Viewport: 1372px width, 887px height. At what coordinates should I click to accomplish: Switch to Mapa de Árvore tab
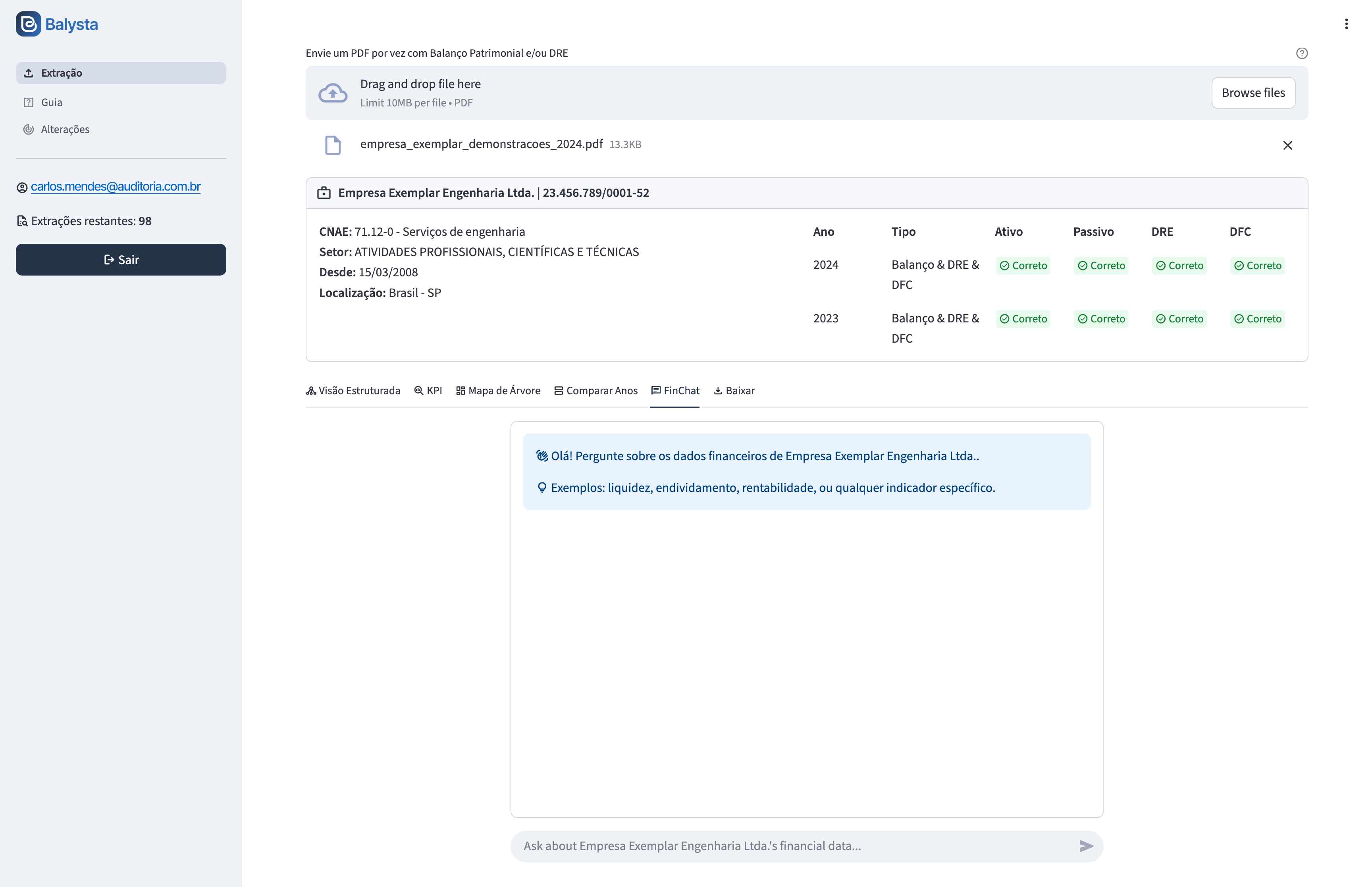498,391
